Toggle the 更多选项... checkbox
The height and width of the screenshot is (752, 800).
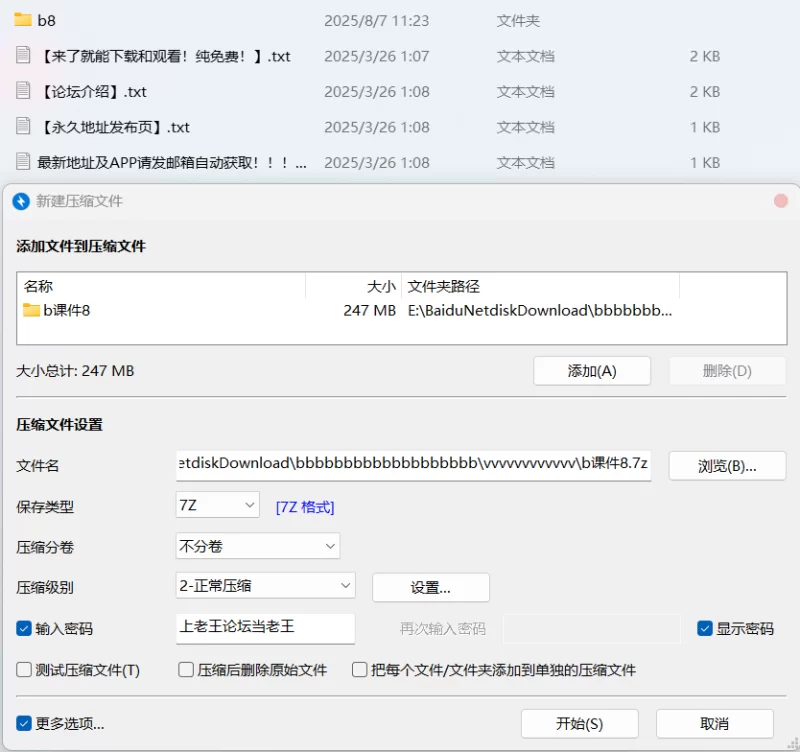pyautogui.click(x=23, y=723)
